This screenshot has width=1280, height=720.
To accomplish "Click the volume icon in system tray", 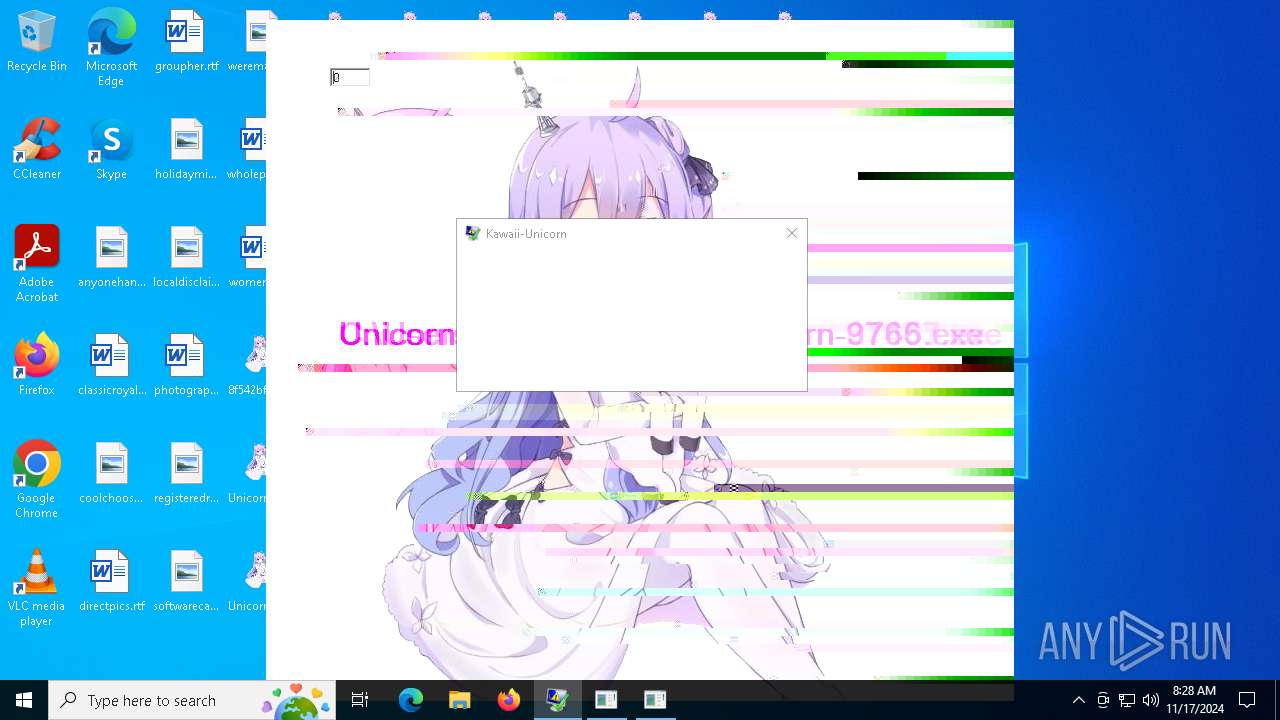I will [x=1150, y=700].
